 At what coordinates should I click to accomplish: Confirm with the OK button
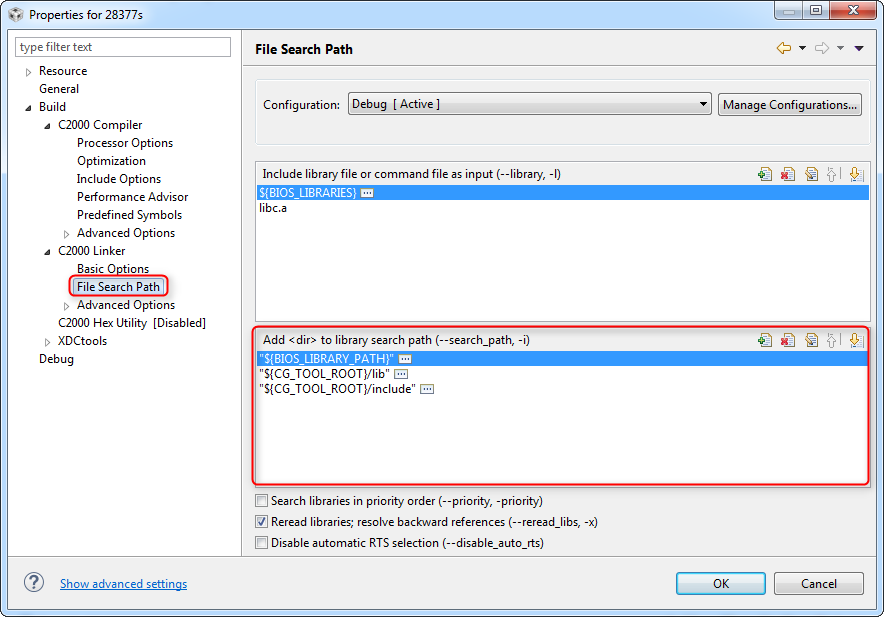click(721, 584)
